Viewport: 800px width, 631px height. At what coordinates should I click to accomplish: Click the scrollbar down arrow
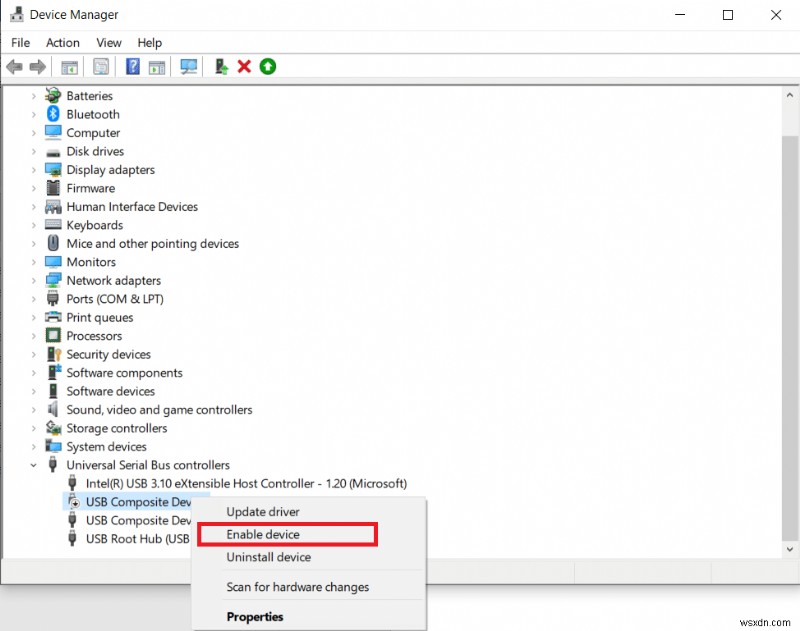(791, 549)
